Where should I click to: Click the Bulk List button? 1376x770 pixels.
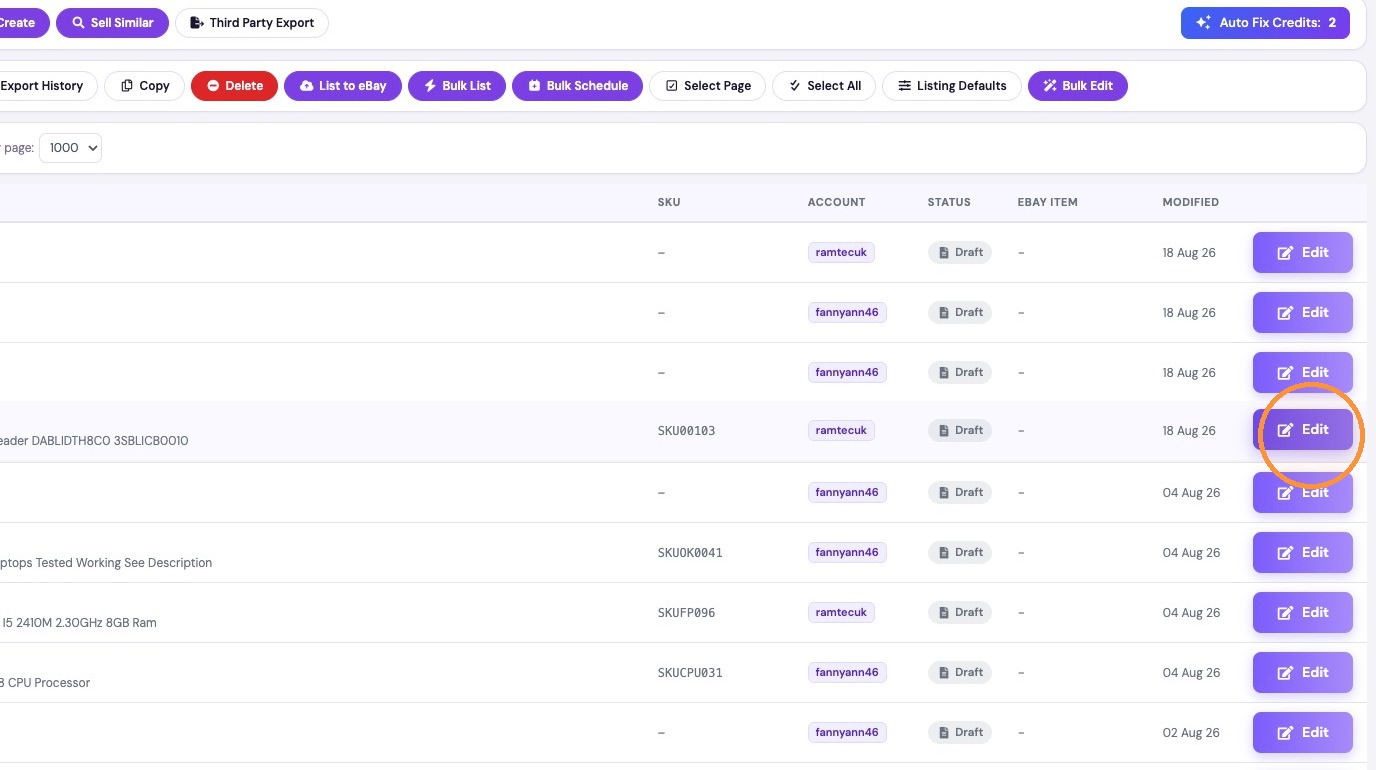(457, 85)
